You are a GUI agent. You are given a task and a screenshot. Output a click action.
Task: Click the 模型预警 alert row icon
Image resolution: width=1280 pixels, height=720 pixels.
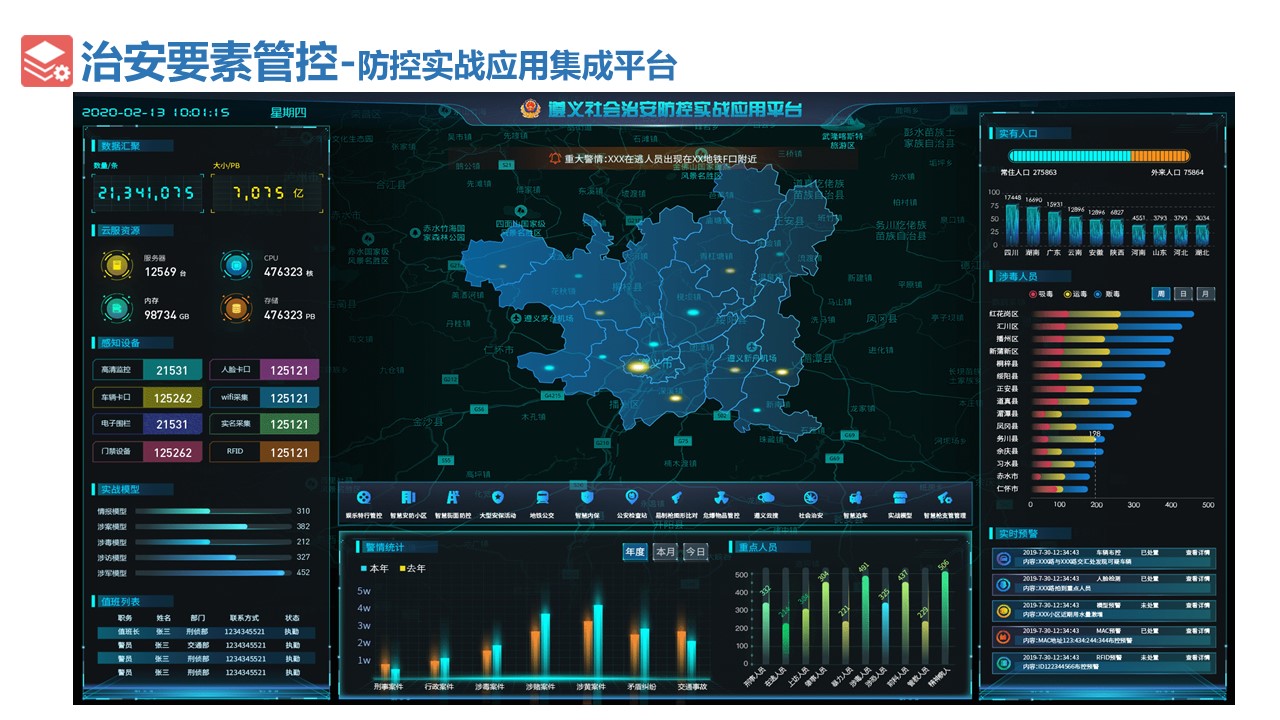click(1002, 610)
